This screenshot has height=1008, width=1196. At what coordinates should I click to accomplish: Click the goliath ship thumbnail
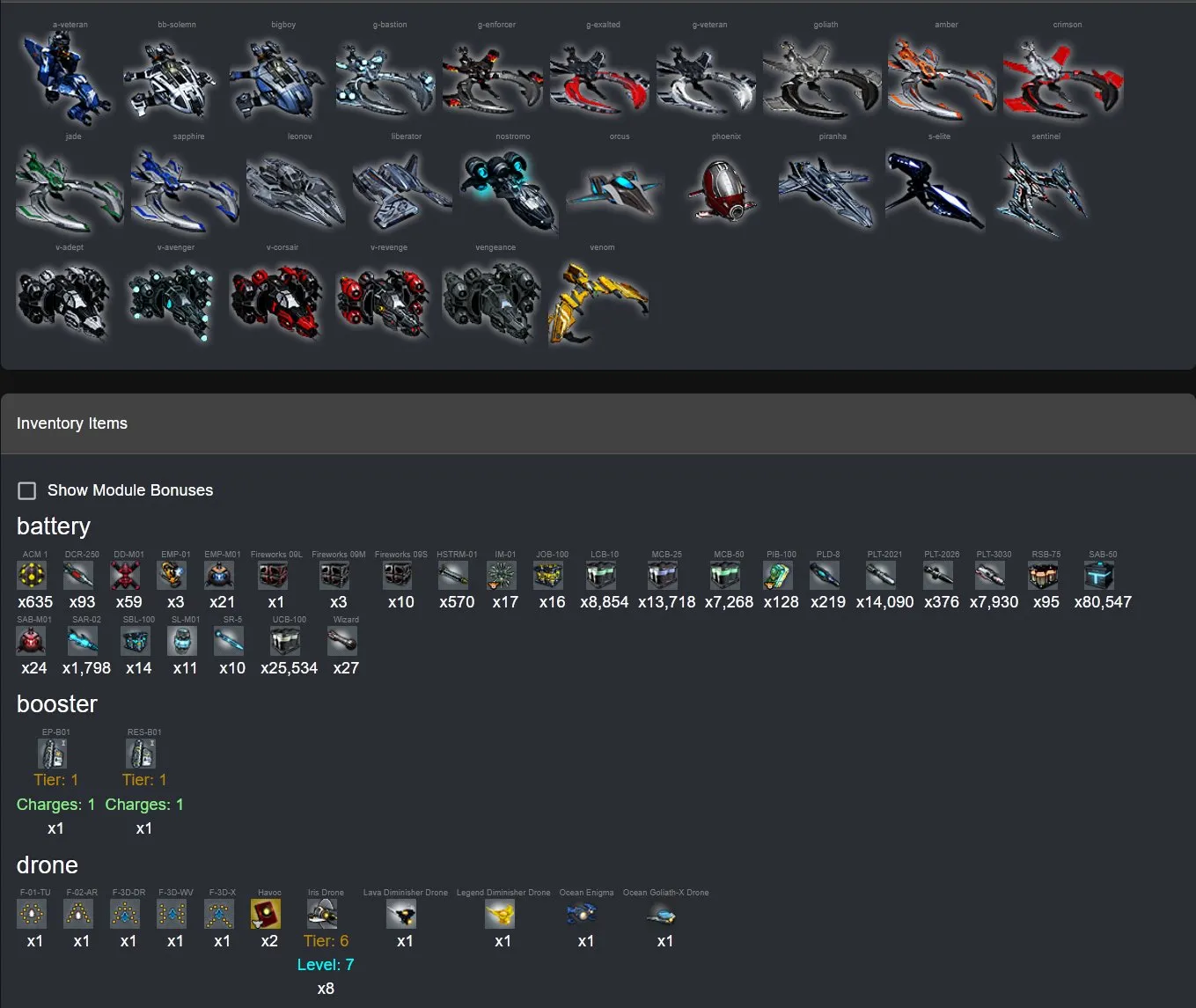tap(822, 81)
